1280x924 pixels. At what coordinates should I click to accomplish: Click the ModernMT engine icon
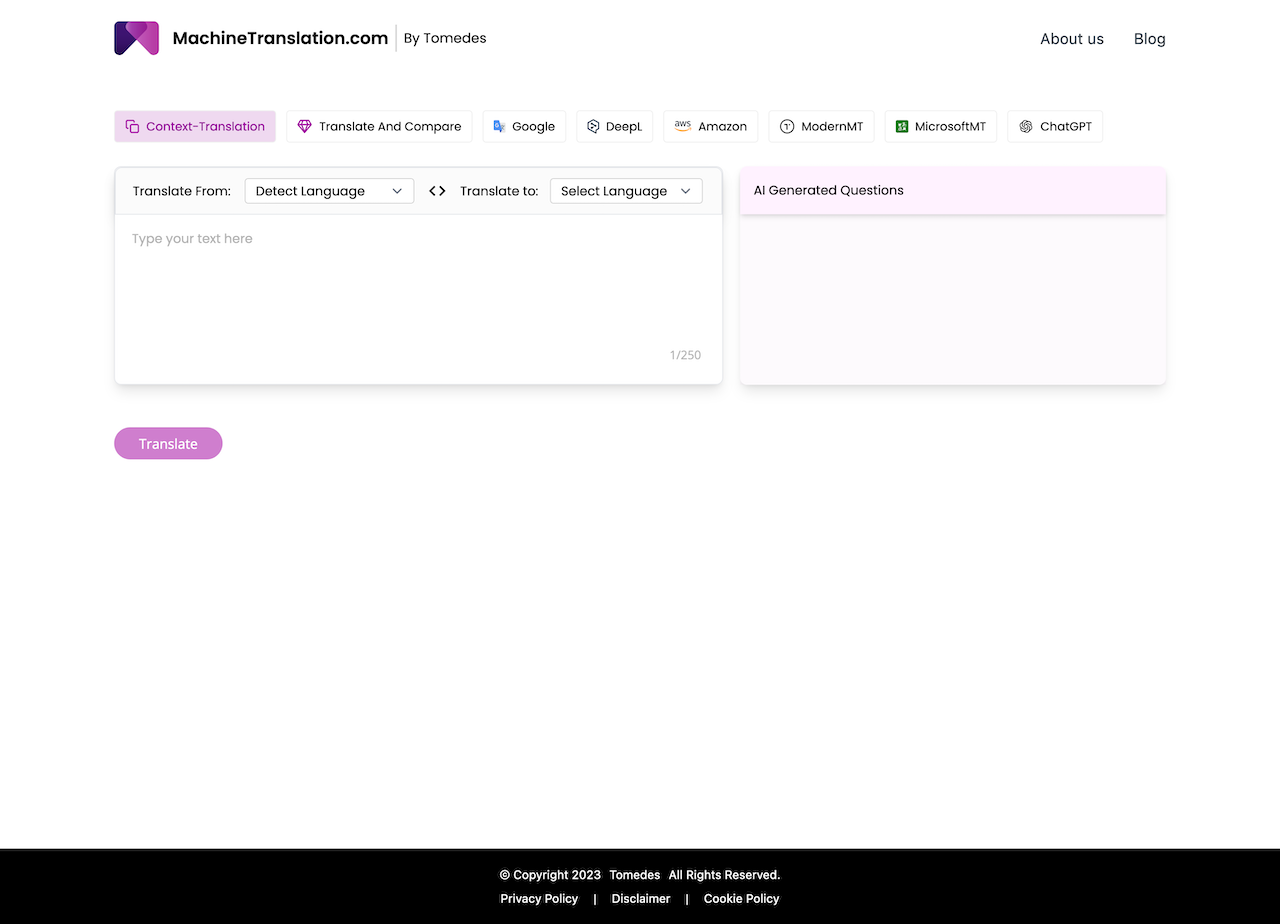click(787, 126)
